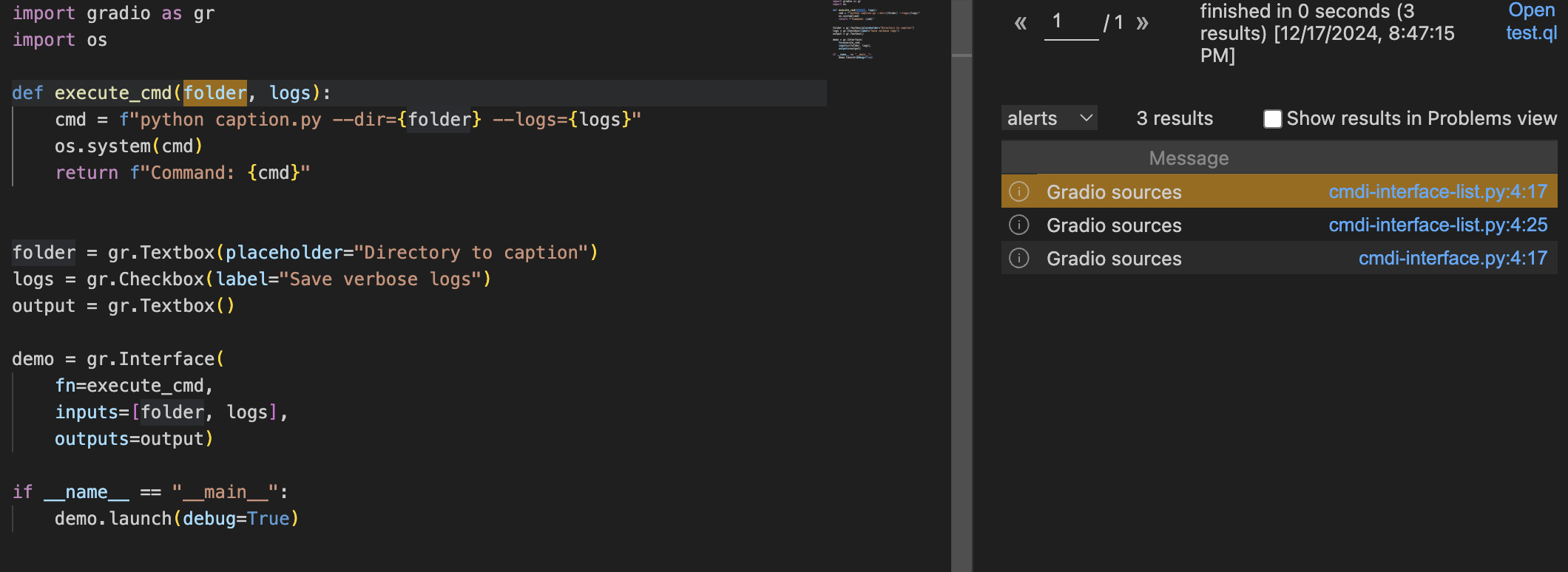Viewport: 1568px width, 572px height.
Task: Open the alerts result-set dropdown
Action: 1049,118
